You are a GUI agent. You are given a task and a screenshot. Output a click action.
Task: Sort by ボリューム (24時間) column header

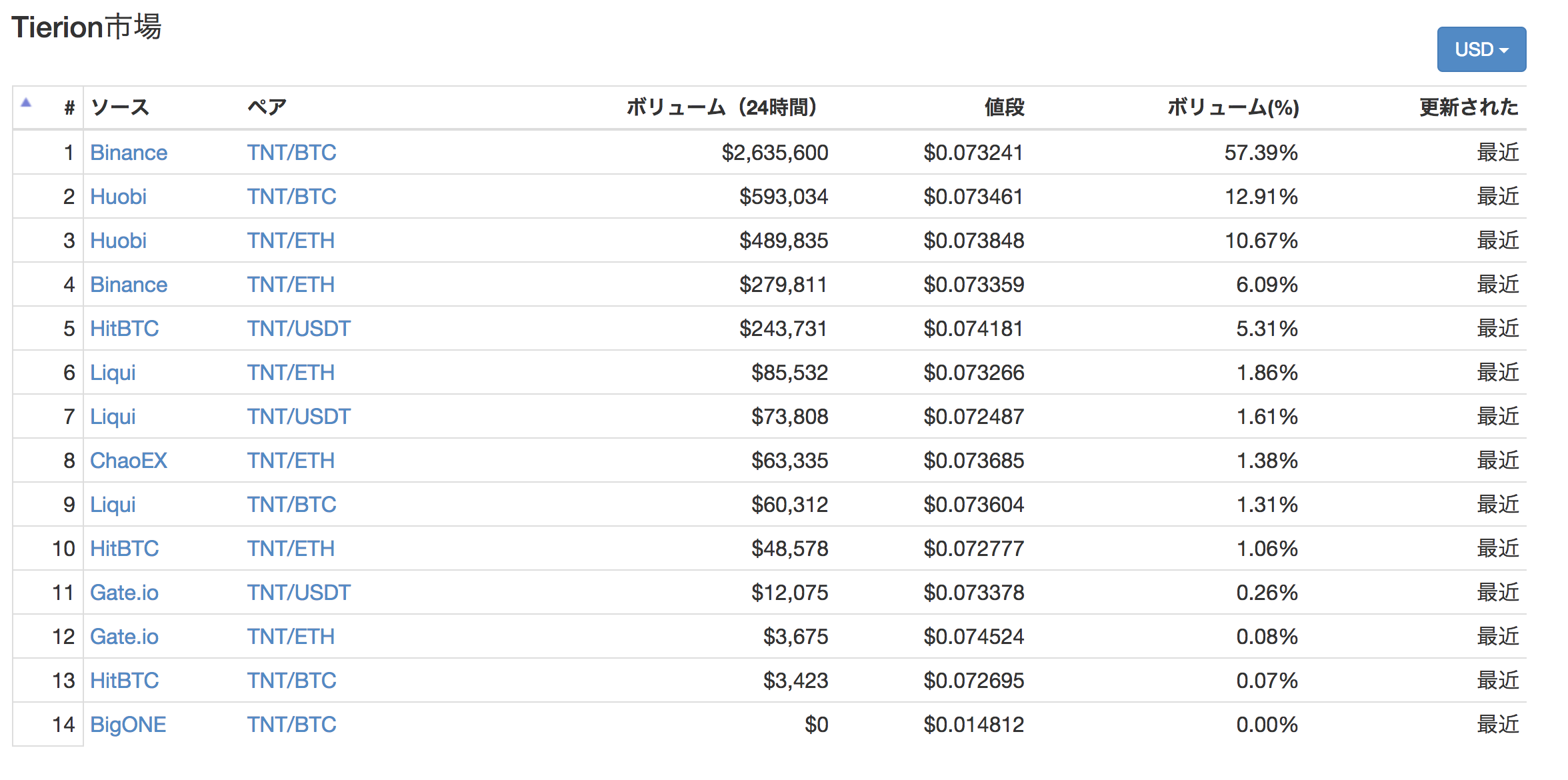point(723,107)
